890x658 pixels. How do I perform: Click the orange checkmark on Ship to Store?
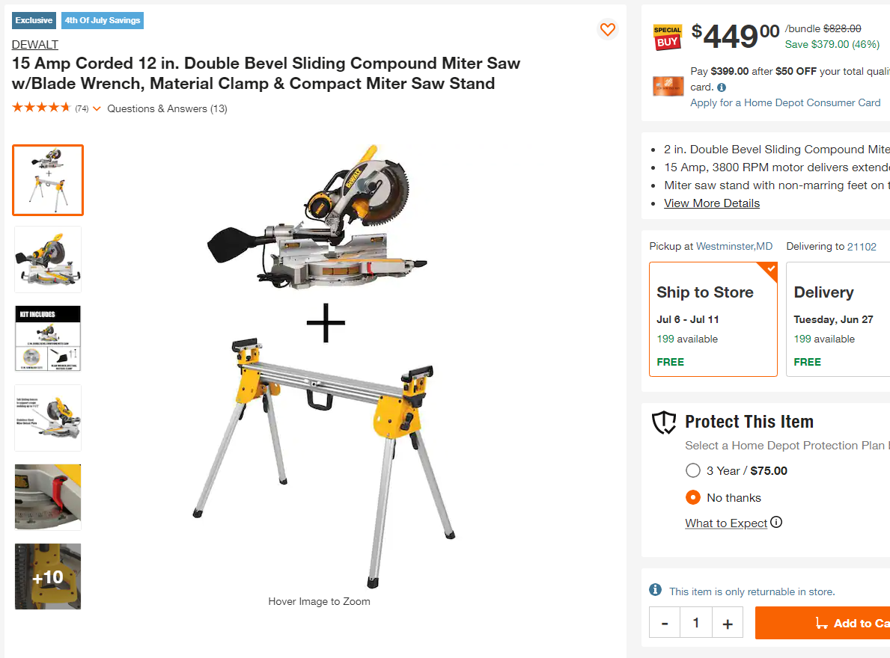coord(769,268)
